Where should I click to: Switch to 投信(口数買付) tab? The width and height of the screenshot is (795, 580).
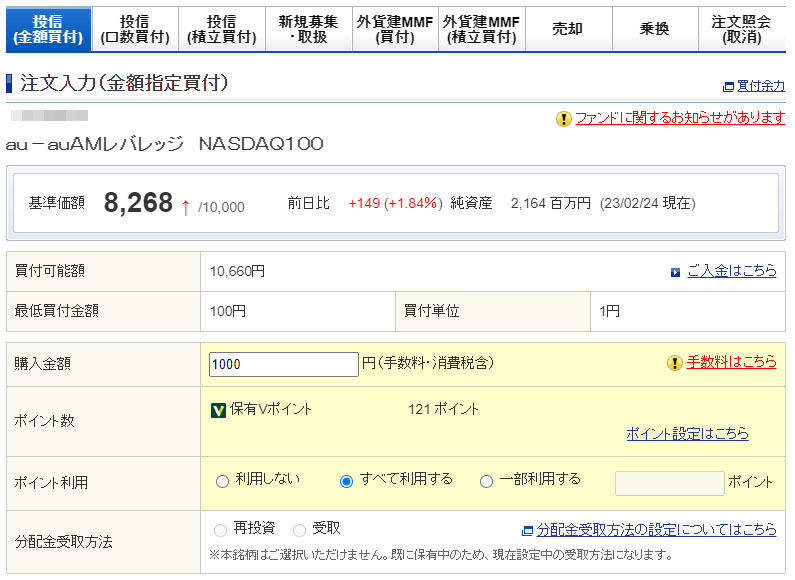coord(134,30)
